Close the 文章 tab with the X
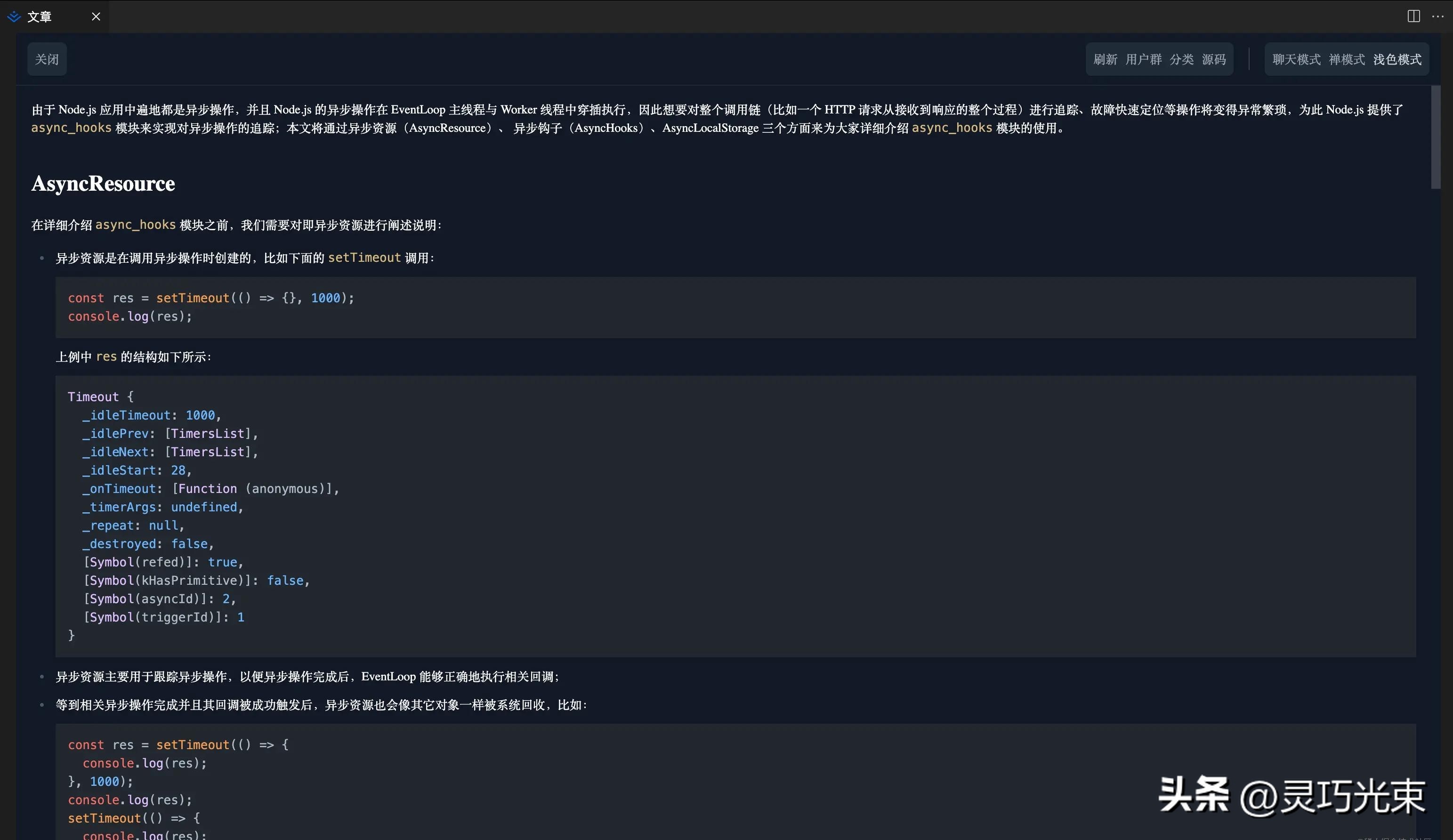1453x840 pixels. 96,16
